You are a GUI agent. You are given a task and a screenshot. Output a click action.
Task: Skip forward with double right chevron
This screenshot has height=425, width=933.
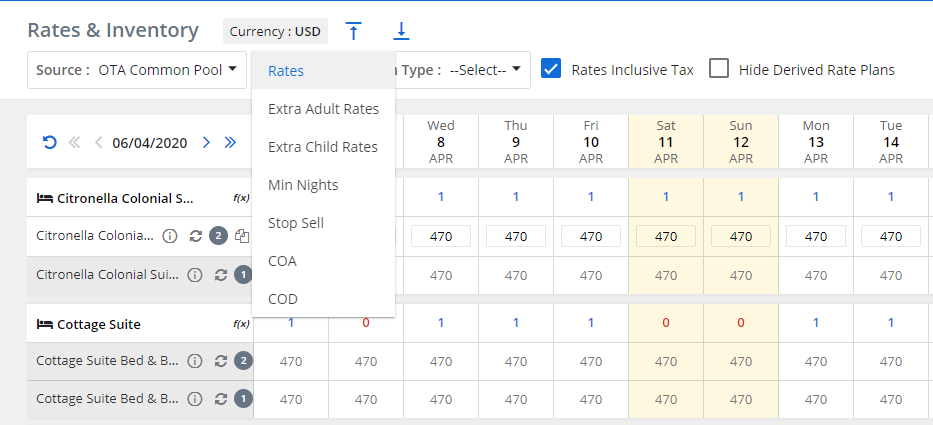[230, 142]
